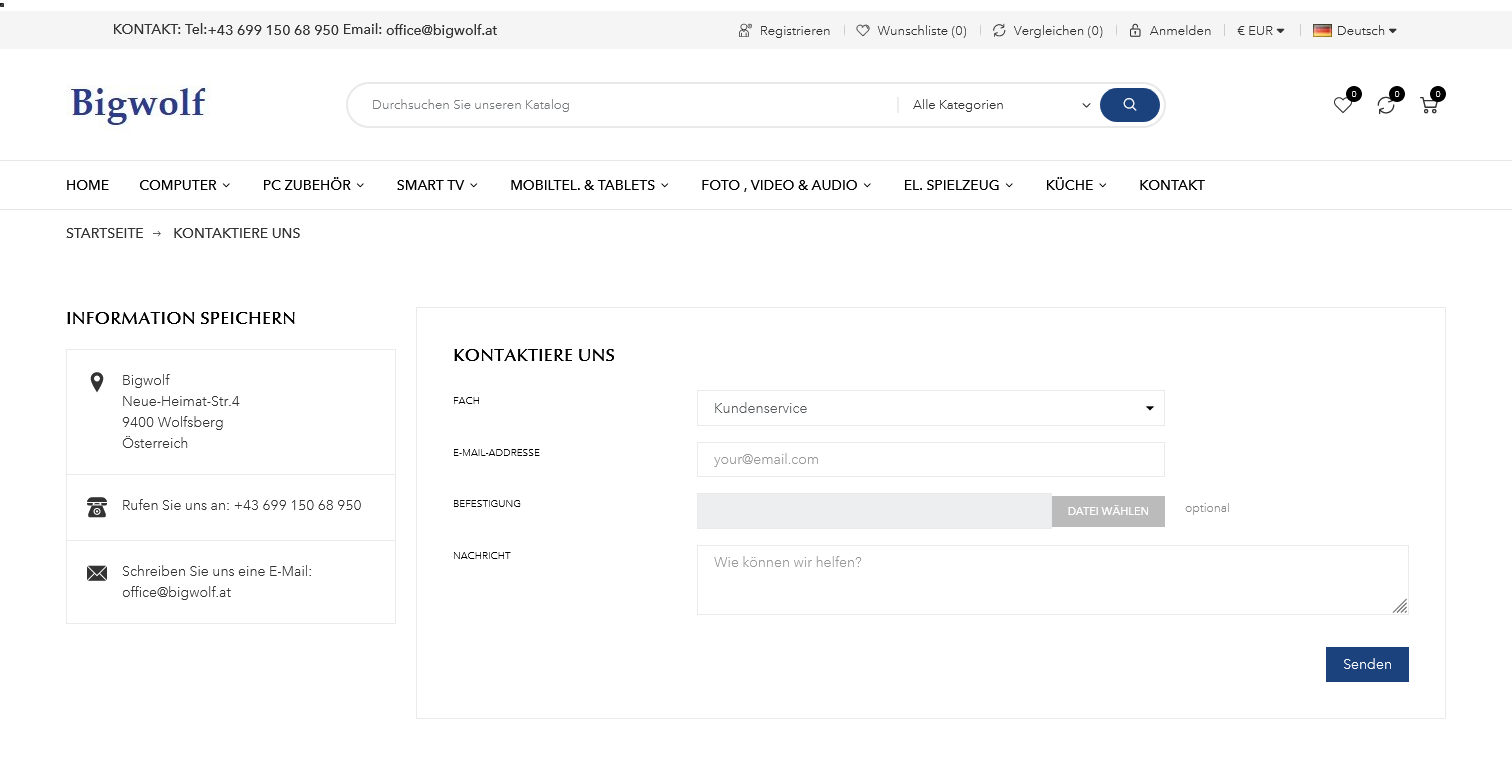Click the magnifier search button
1512x766 pixels.
point(1129,105)
